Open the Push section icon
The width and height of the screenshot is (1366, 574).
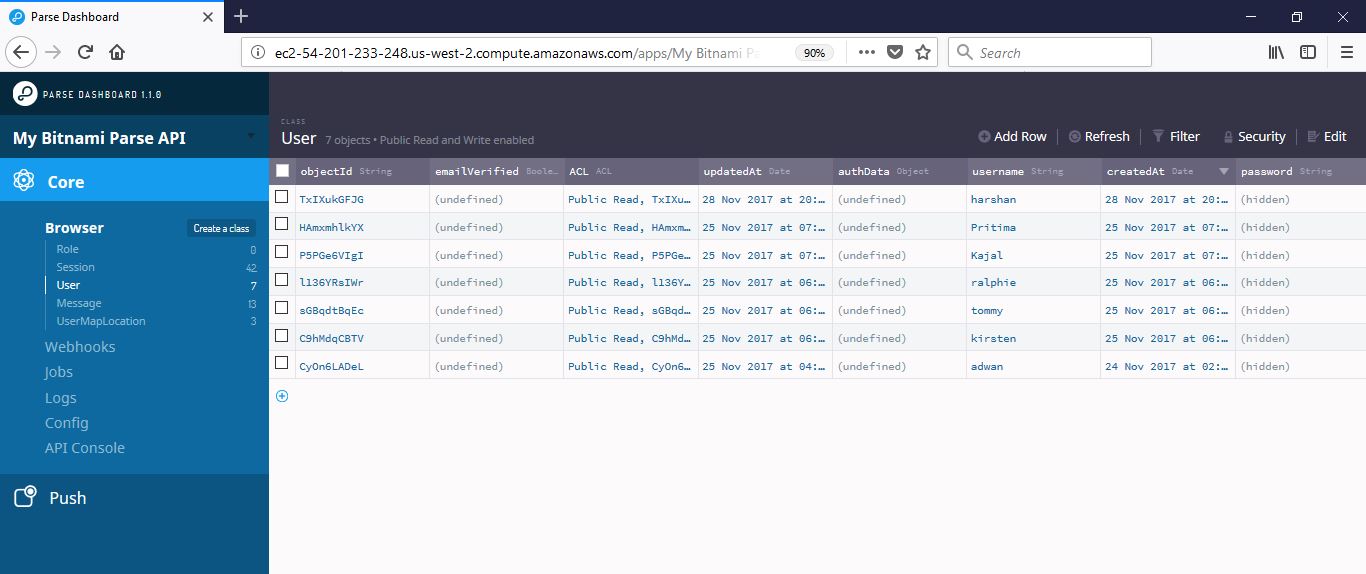point(24,497)
